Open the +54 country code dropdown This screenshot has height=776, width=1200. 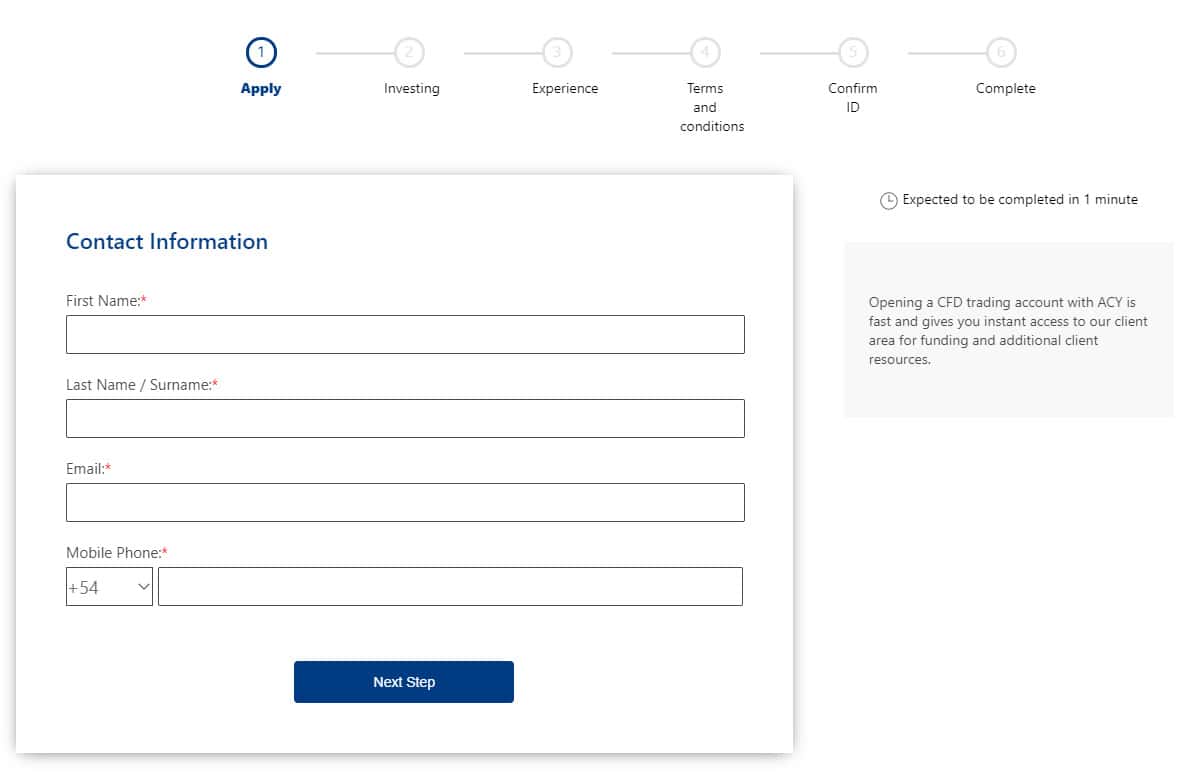(x=109, y=587)
